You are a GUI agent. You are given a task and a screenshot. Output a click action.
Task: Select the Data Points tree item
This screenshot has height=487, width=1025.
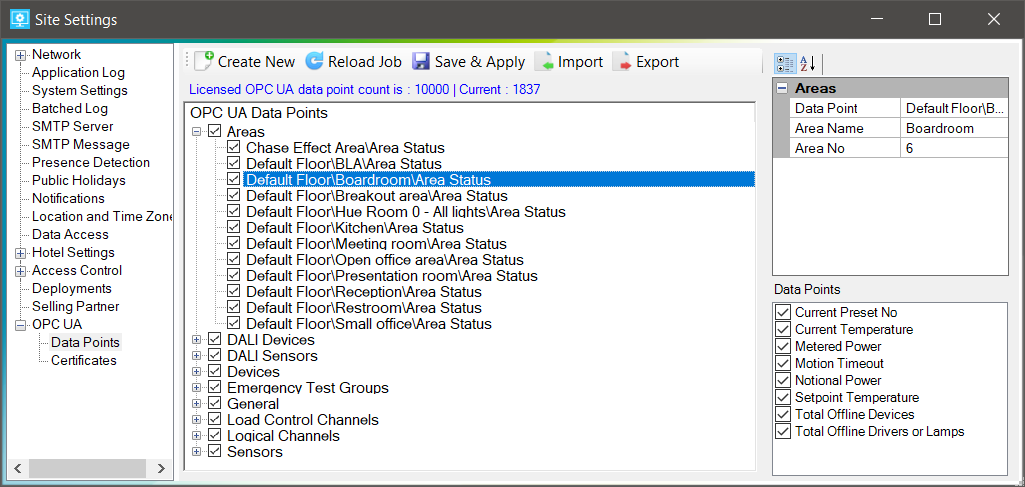tap(86, 342)
